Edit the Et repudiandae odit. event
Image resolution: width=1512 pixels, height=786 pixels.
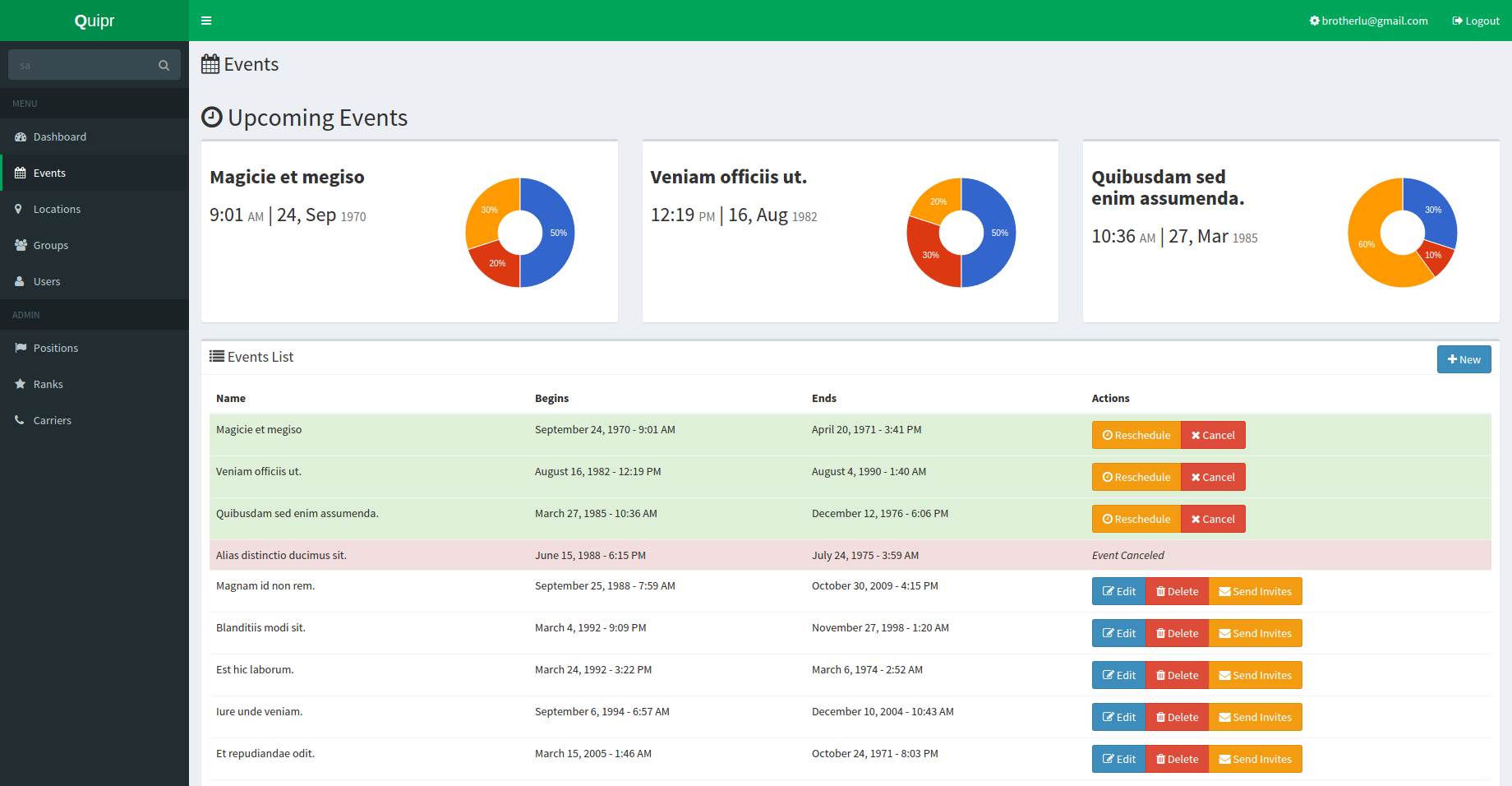coord(1118,759)
